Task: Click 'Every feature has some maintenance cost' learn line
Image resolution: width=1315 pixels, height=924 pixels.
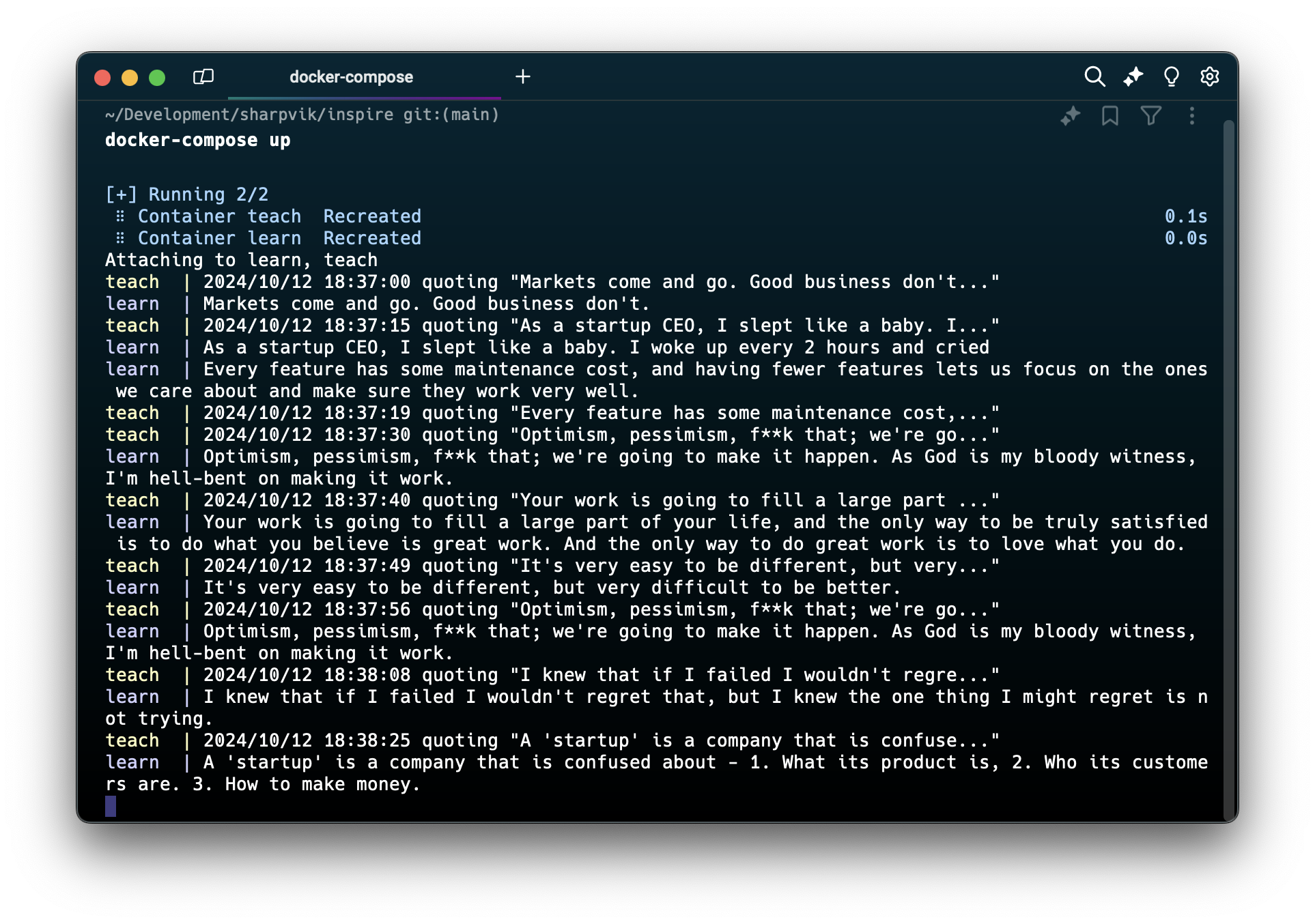Action: coord(657,369)
